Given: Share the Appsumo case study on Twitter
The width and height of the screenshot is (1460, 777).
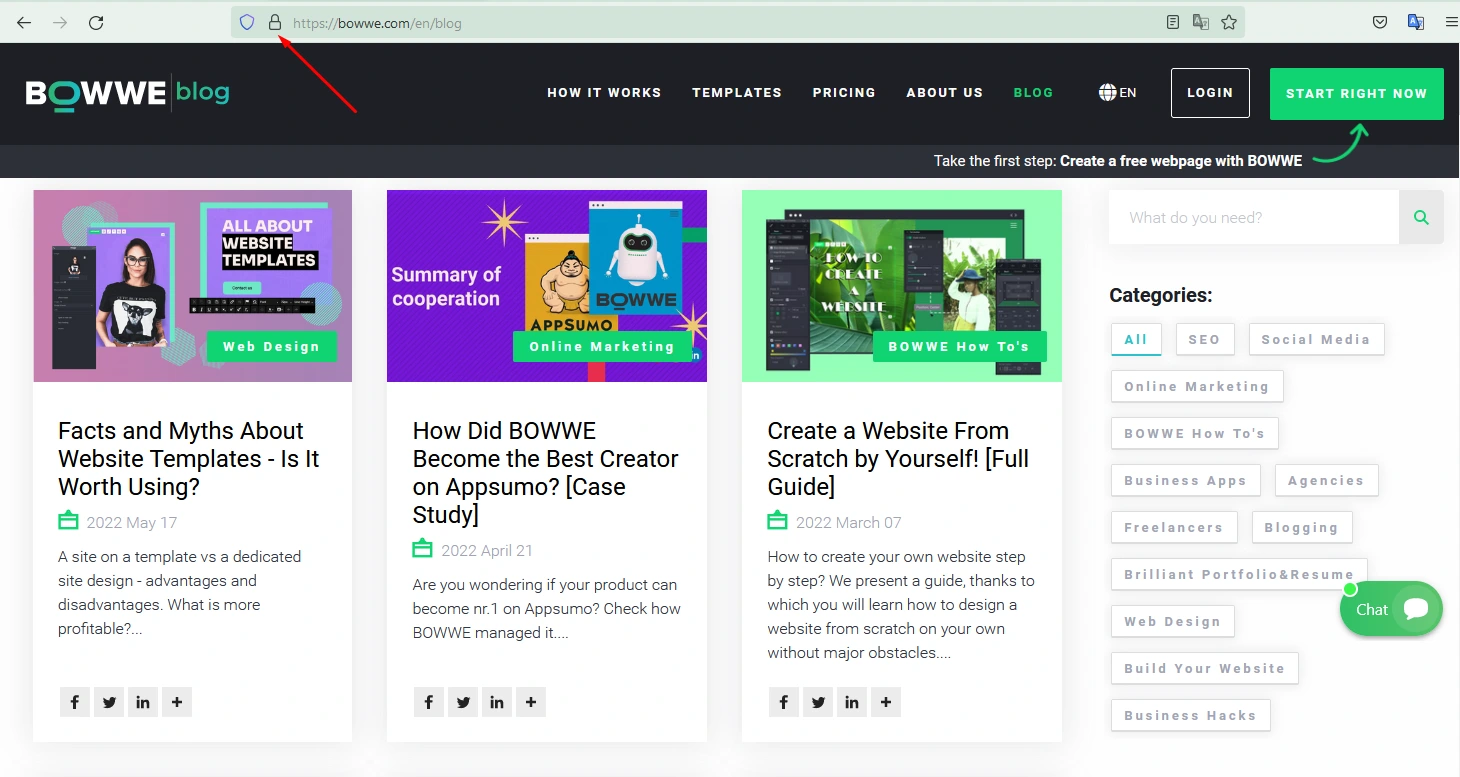Looking at the screenshot, I should click(x=463, y=702).
